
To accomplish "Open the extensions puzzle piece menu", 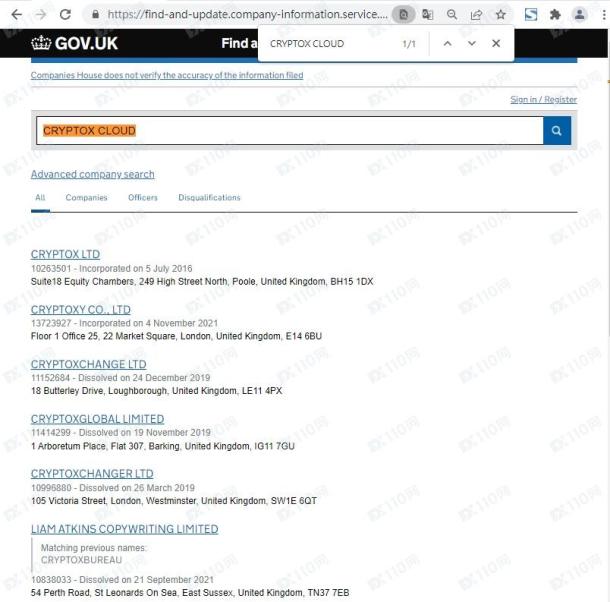I will click(x=555, y=15).
